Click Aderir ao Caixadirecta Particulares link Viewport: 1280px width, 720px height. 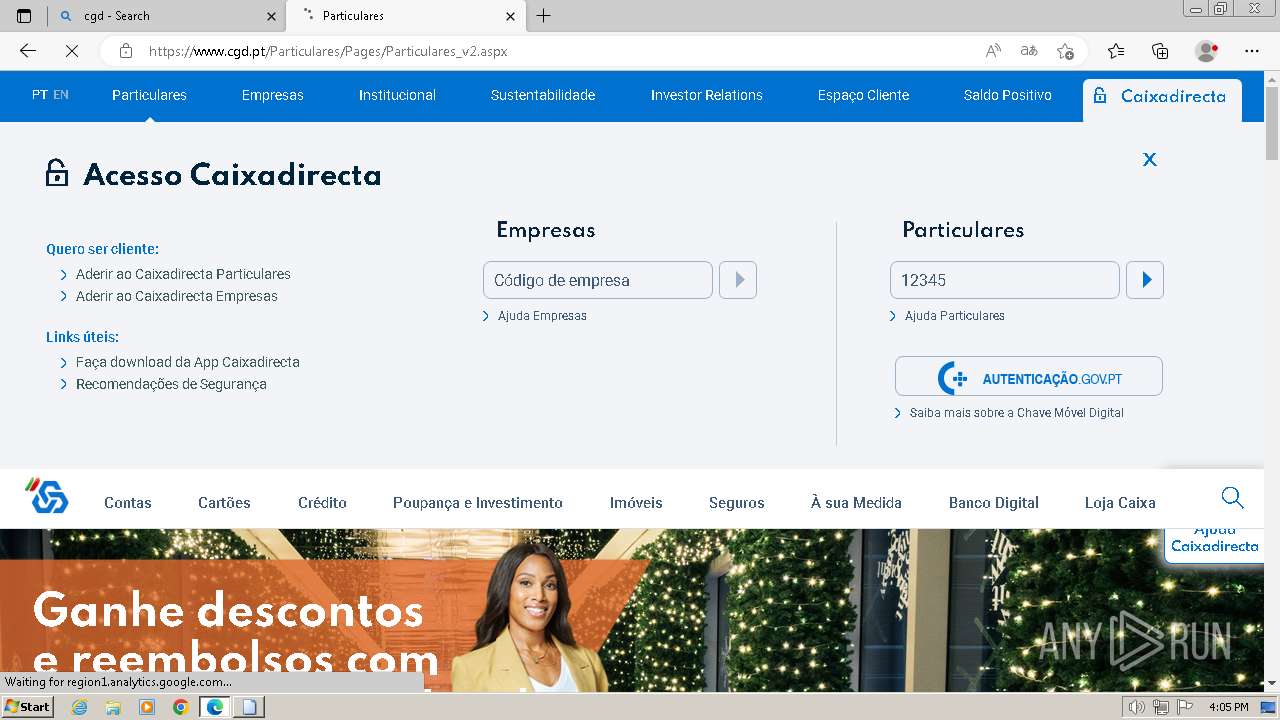coord(183,274)
